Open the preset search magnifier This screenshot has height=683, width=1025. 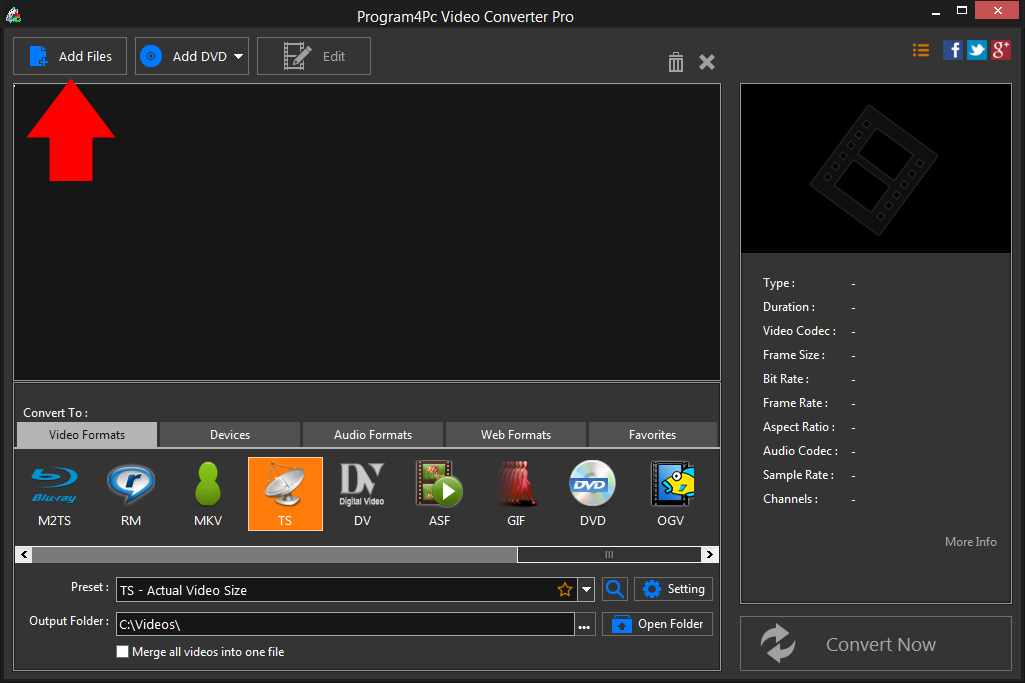coord(614,589)
